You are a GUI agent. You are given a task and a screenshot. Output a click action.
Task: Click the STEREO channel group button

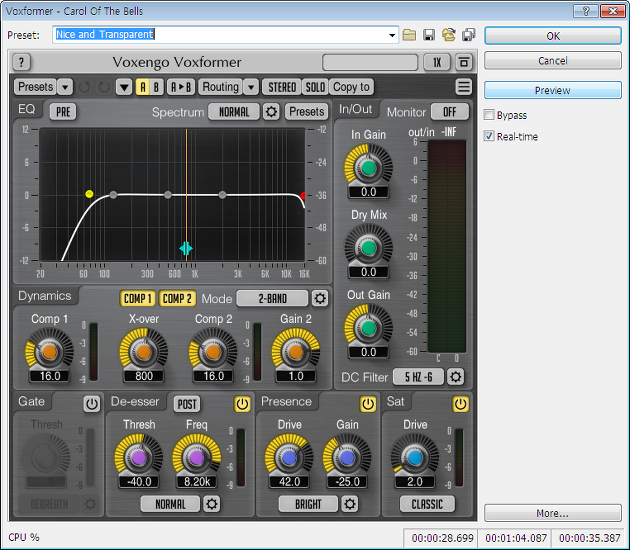(x=282, y=87)
